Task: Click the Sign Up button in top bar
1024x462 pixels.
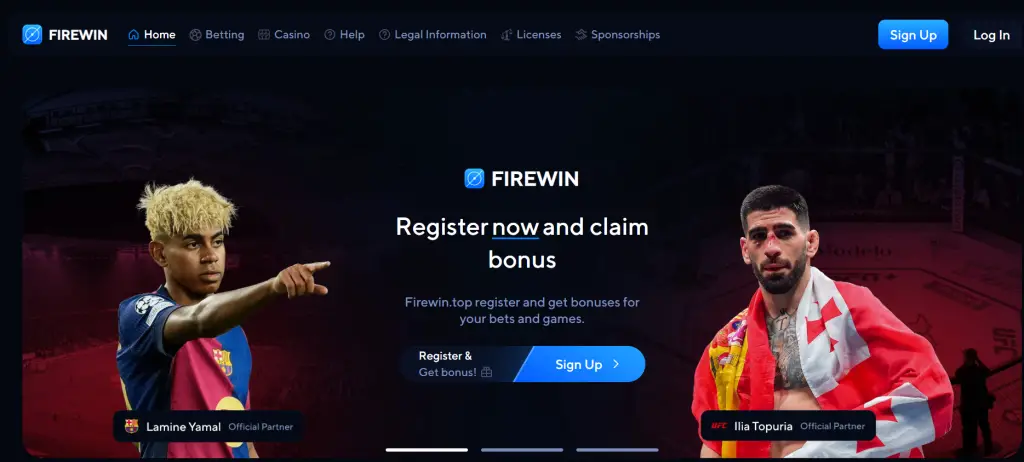Action: click(913, 35)
